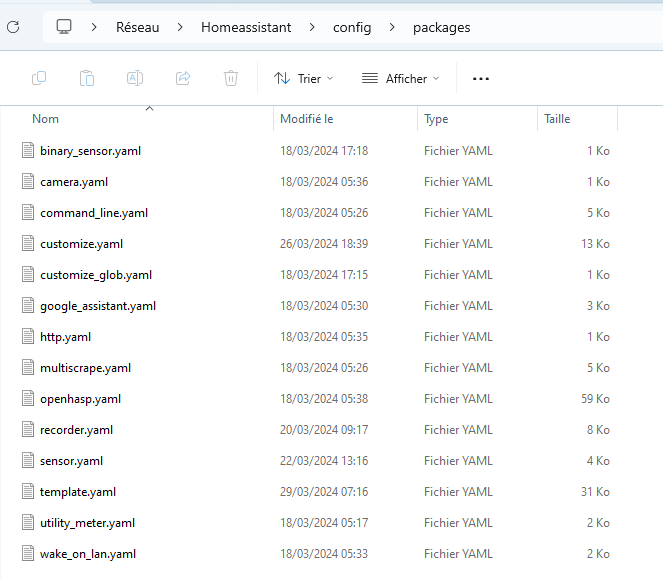Select the openhasp.yaml file
The image size is (663, 580).
[x=80, y=399]
